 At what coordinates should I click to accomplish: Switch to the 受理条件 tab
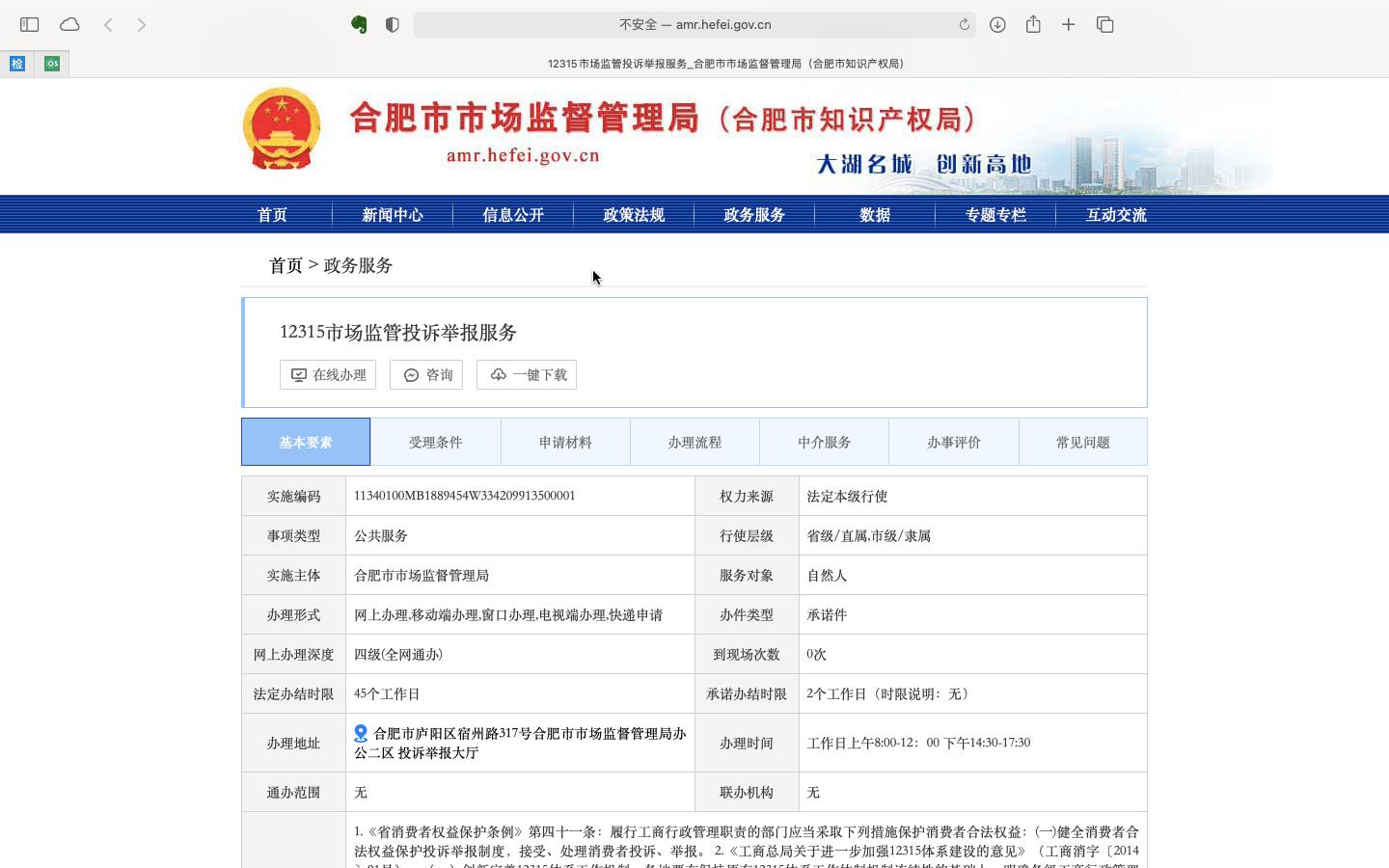pyautogui.click(x=435, y=442)
